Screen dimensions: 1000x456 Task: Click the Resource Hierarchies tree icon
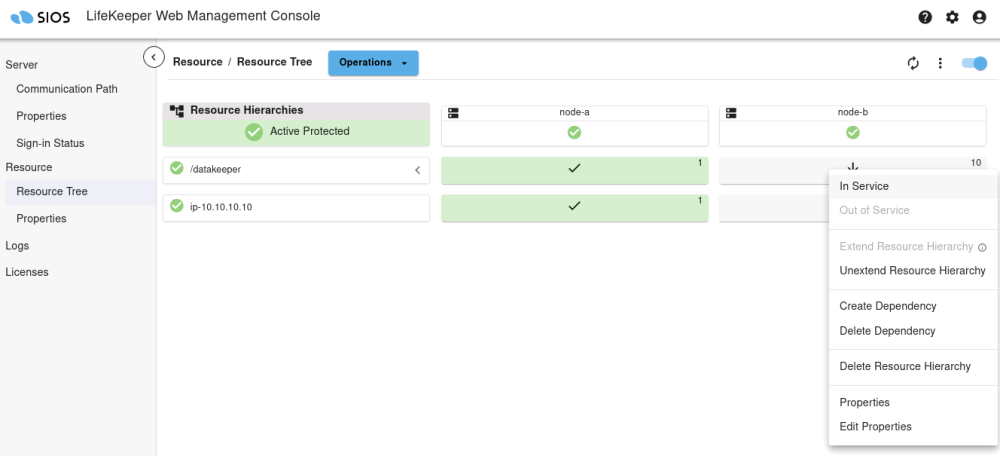point(177,110)
